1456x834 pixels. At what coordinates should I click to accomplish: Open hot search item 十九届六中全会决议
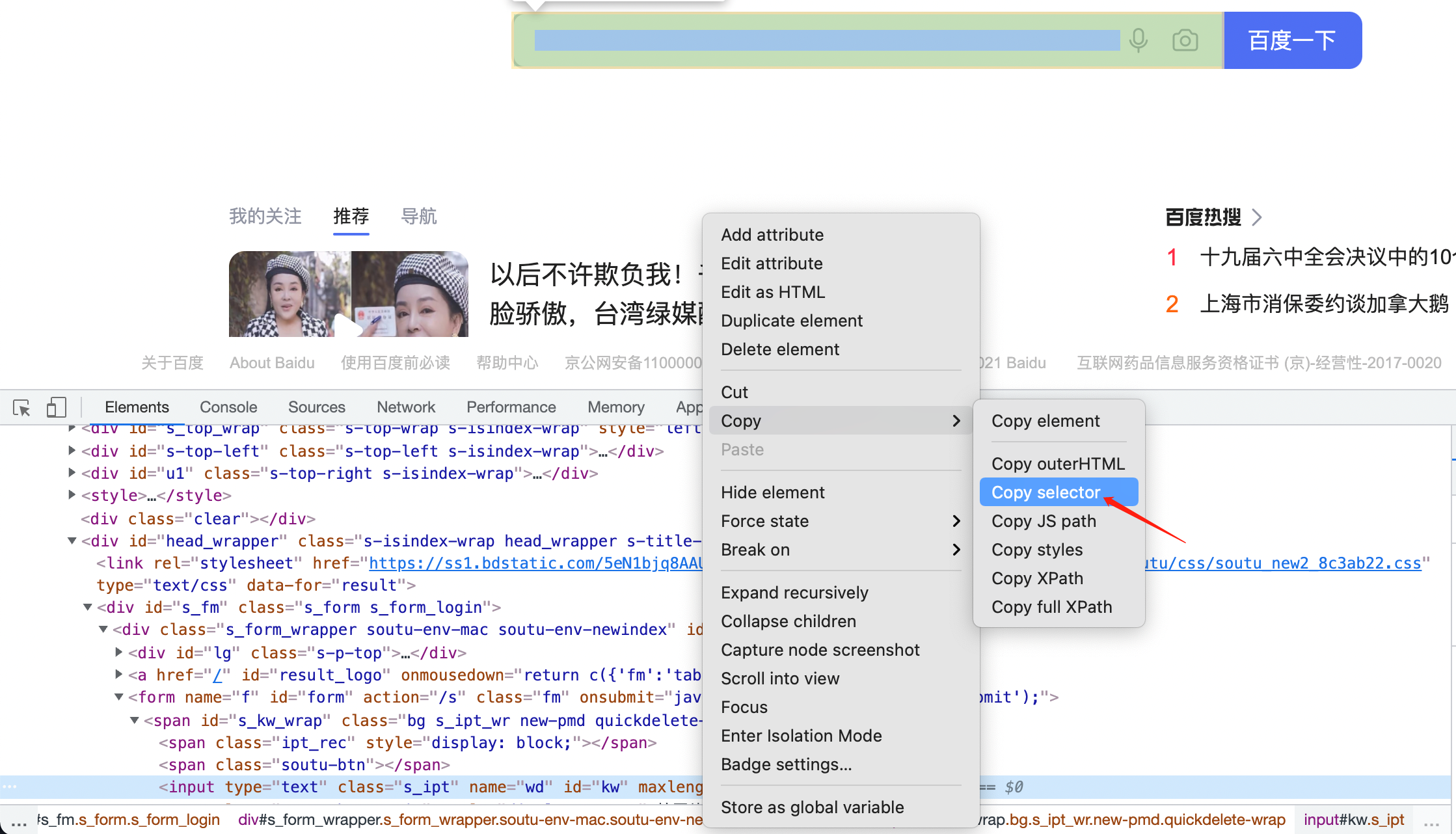pyautogui.click(x=1327, y=257)
